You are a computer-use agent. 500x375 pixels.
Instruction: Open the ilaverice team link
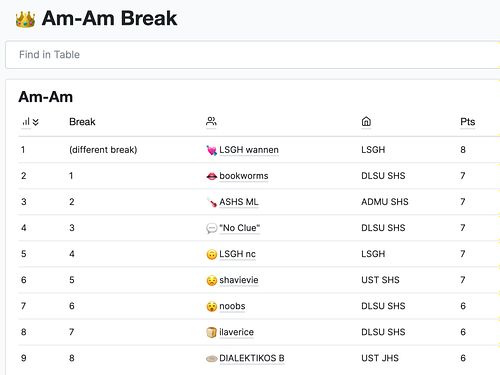tap(236, 332)
